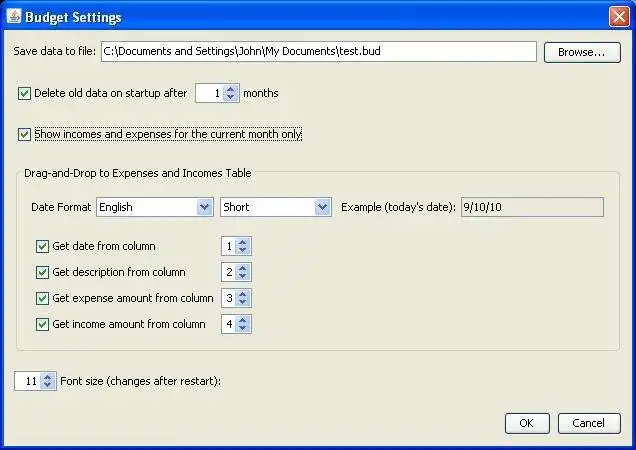
Task: Decrease the font size value
Action: 48,385
